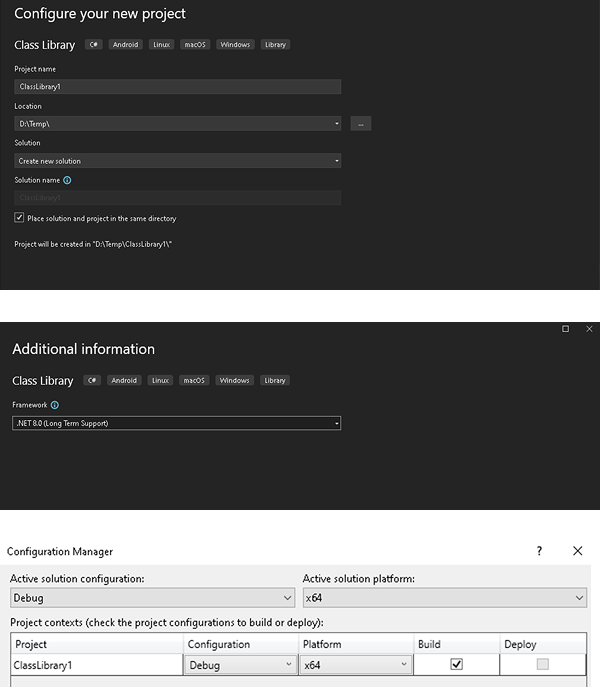Toggle the Build checkbox for ClassLibrary1
600x687 pixels.
coord(456,664)
